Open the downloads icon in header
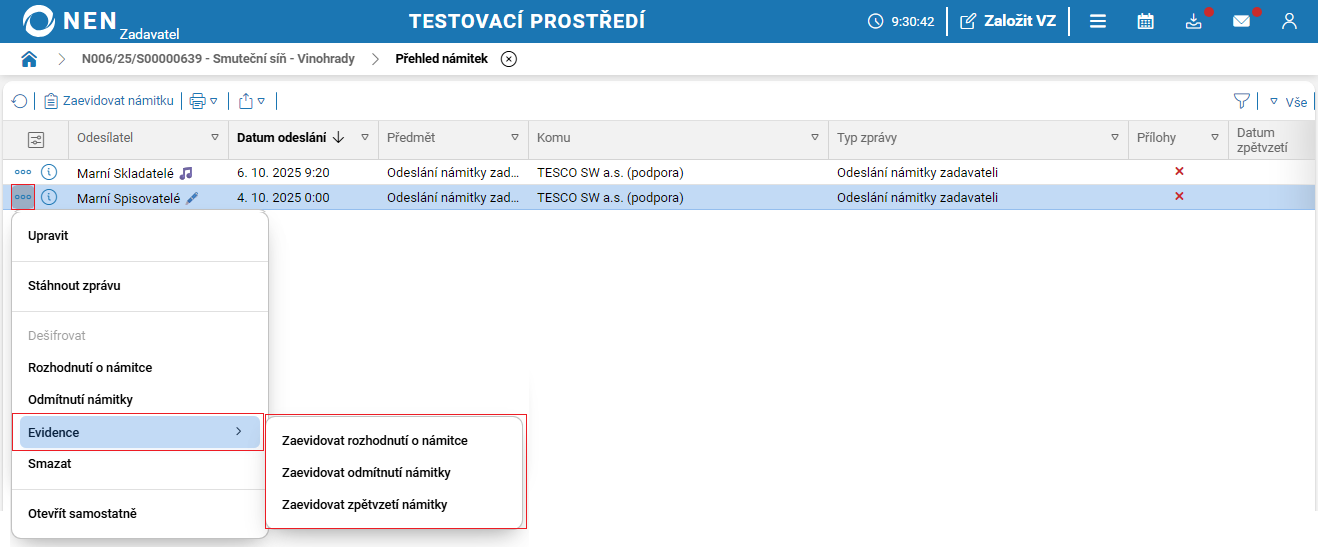The width and height of the screenshot is (1318, 548). click(1193, 21)
